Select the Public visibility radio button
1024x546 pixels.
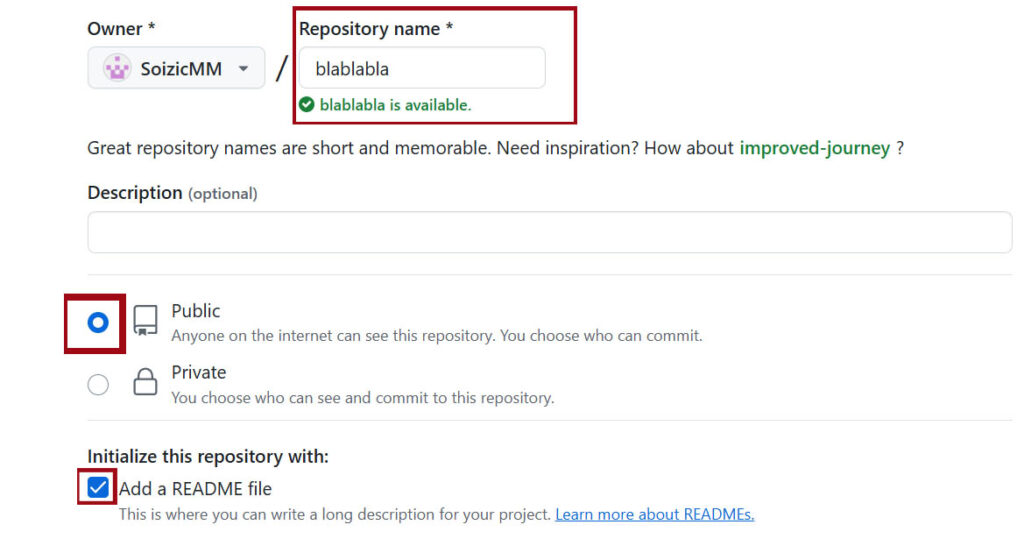[98, 323]
